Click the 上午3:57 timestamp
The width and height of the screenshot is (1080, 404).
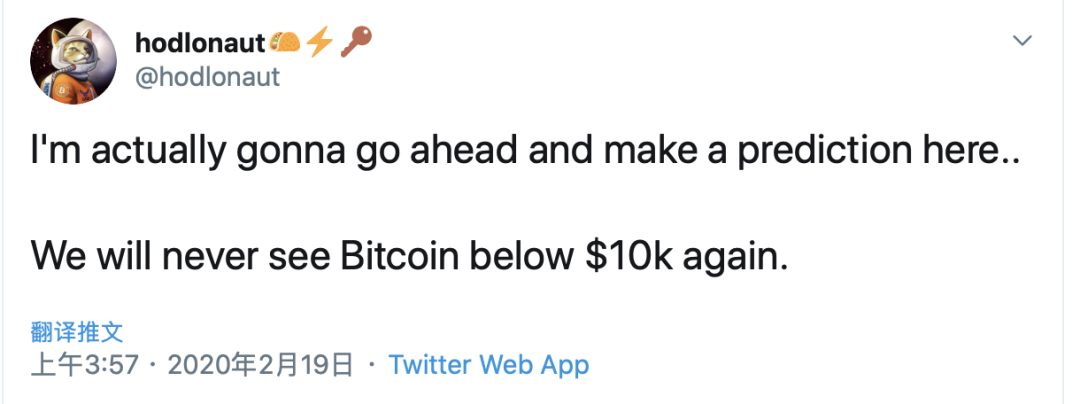point(86,365)
